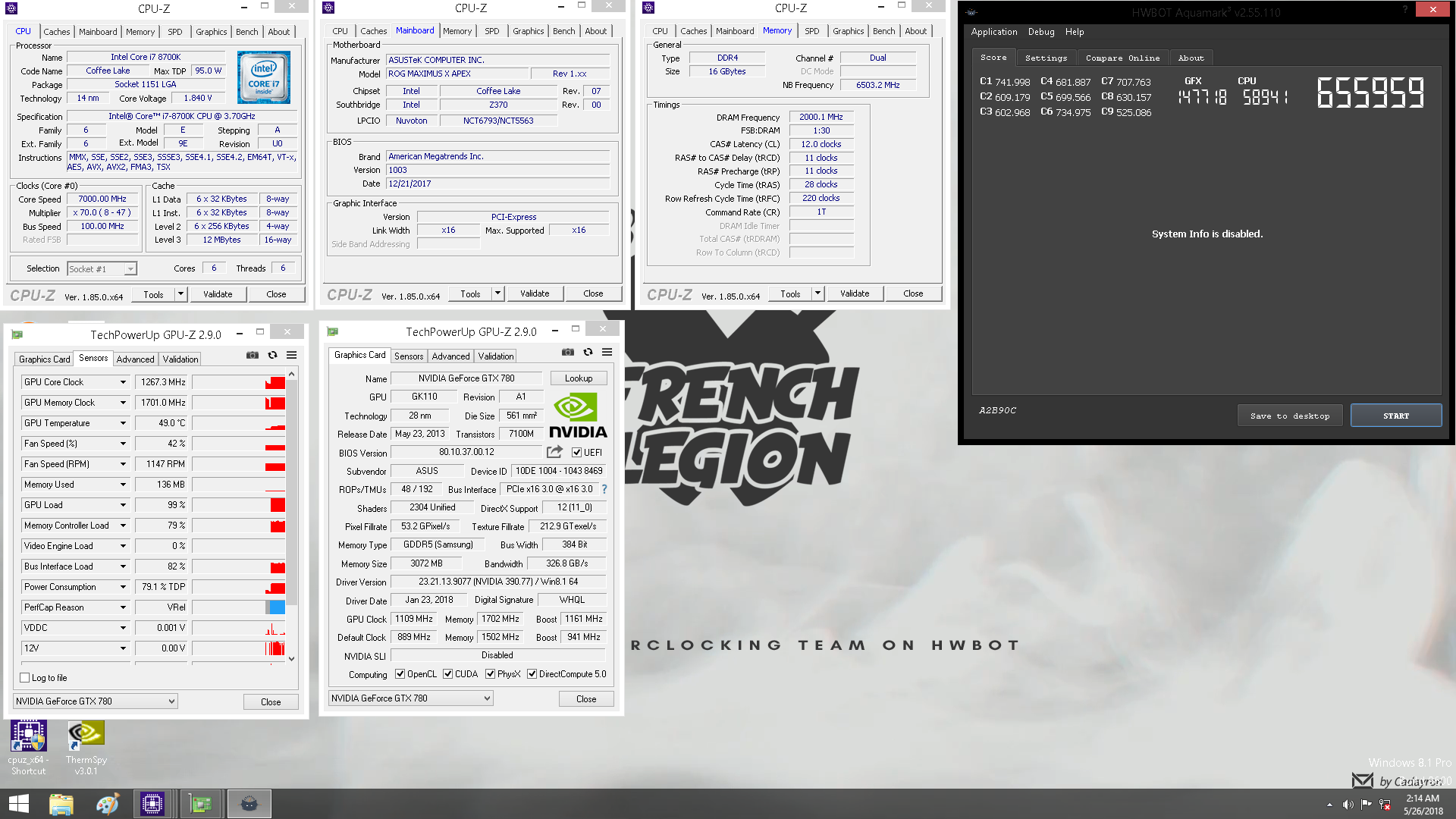Click the GPU Name field NVIDIA GeForce GTX 780
This screenshot has height=819, width=1456.
[466, 378]
